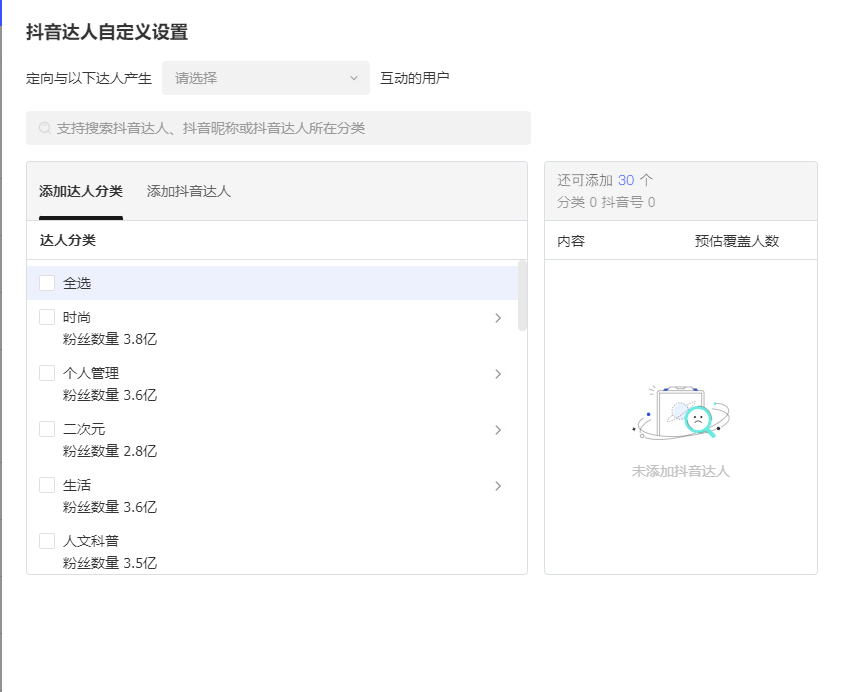Click the 全选 label
The width and height of the screenshot is (842, 692).
77,283
